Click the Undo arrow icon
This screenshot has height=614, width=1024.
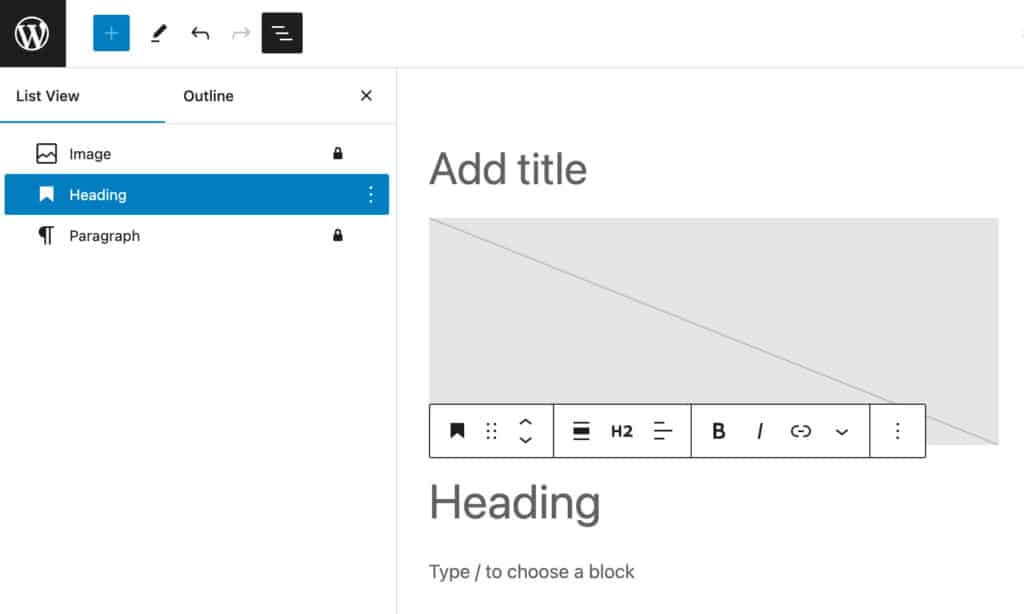(200, 33)
